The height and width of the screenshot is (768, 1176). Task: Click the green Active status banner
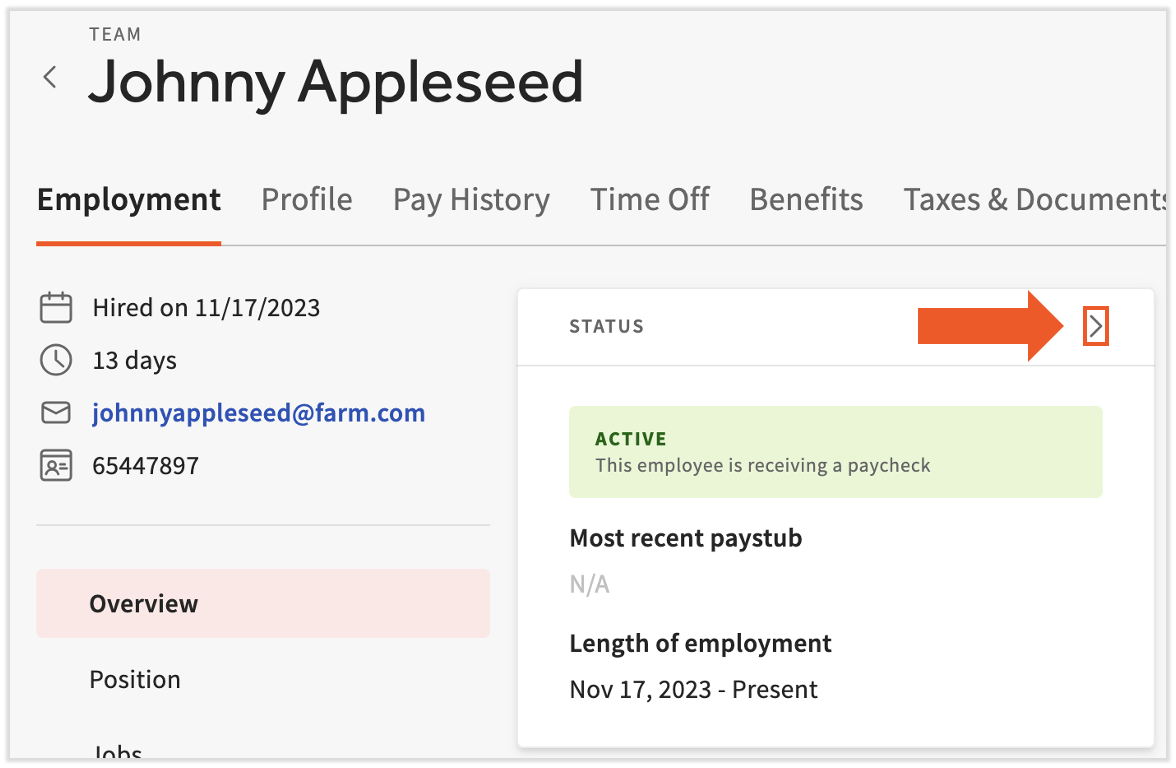(835, 452)
